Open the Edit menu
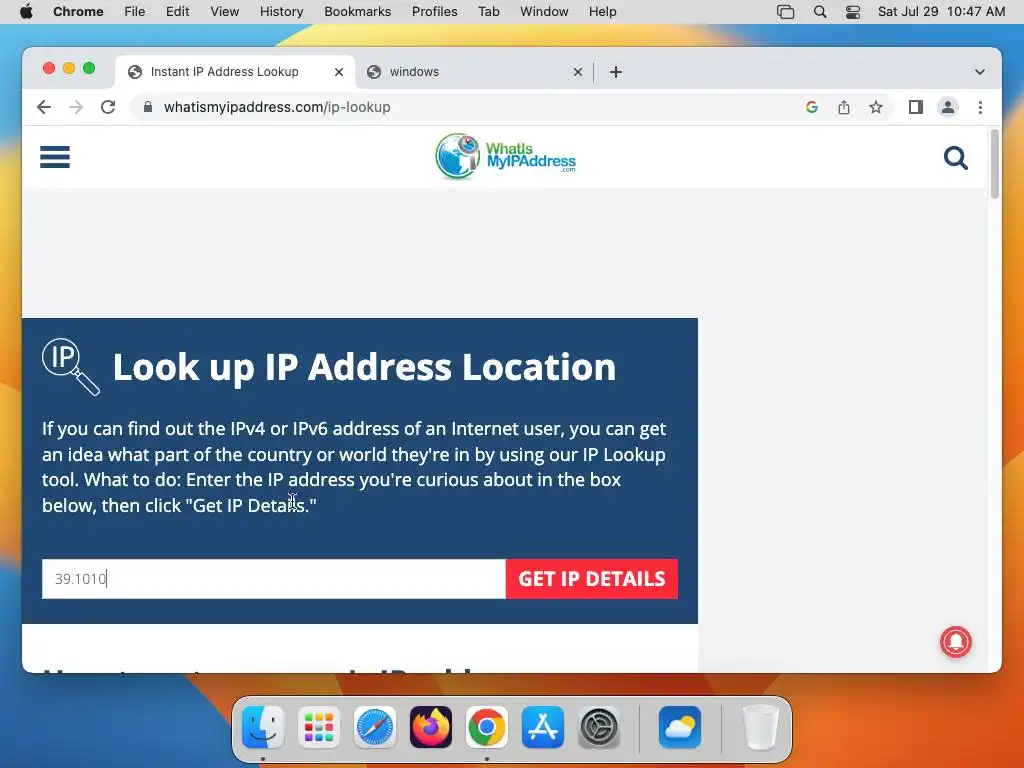The height and width of the screenshot is (768, 1024). point(177,12)
